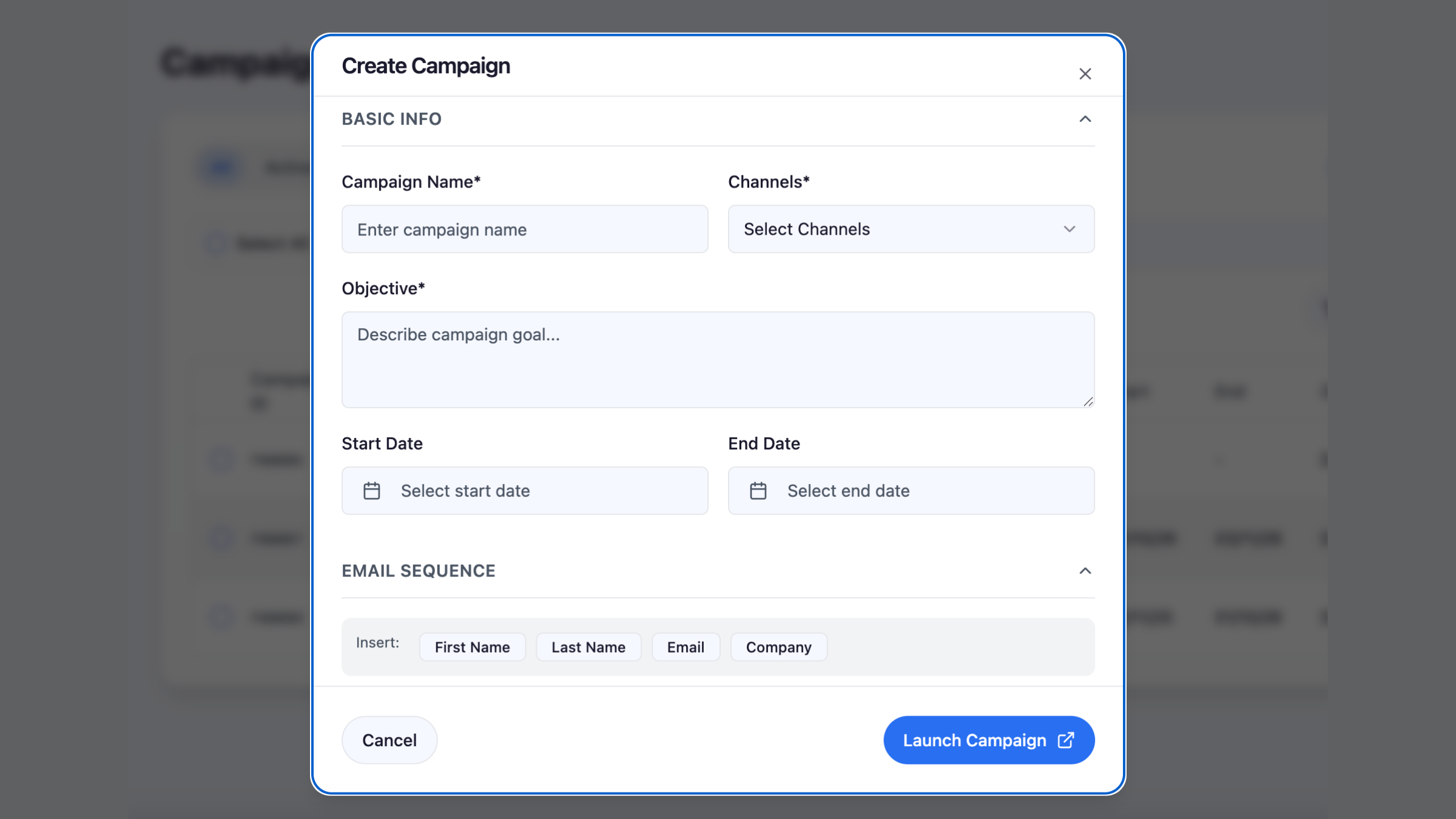Click the Objective text area
This screenshot has height=819, width=1456.
[717, 359]
